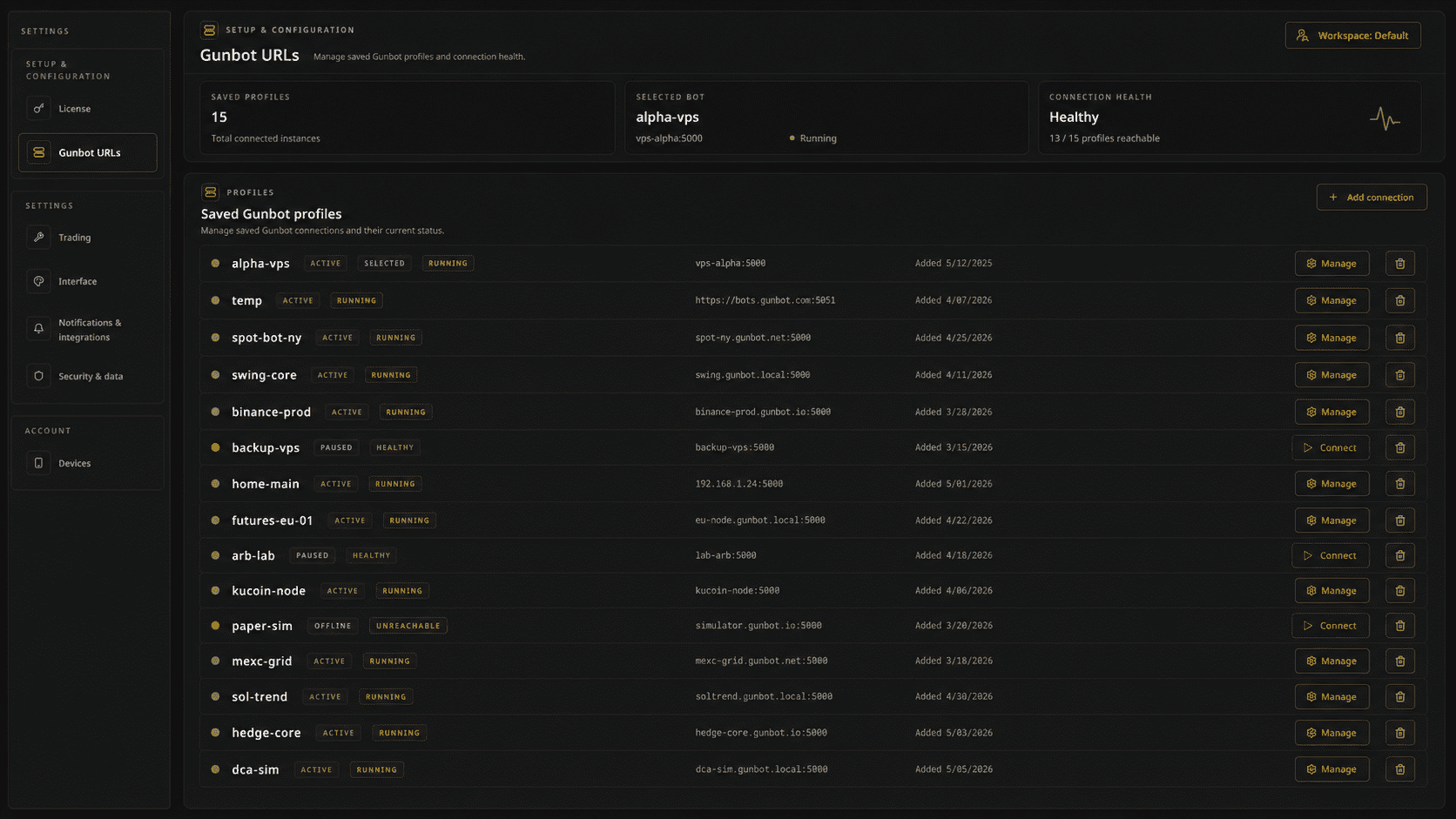Open Interface settings
The width and height of the screenshot is (1456, 819).
(x=88, y=281)
